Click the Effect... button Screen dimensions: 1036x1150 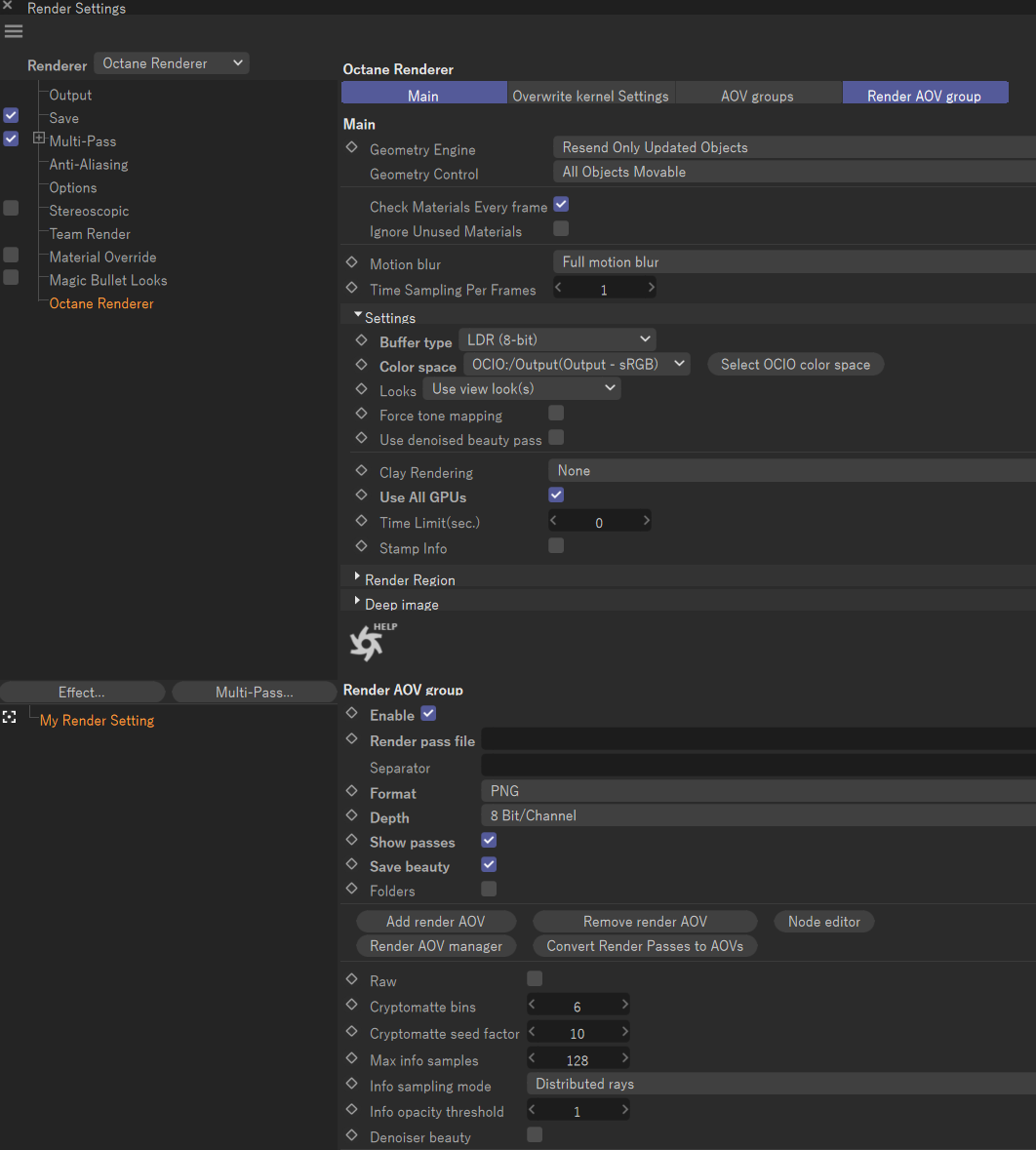pyautogui.click(x=82, y=692)
